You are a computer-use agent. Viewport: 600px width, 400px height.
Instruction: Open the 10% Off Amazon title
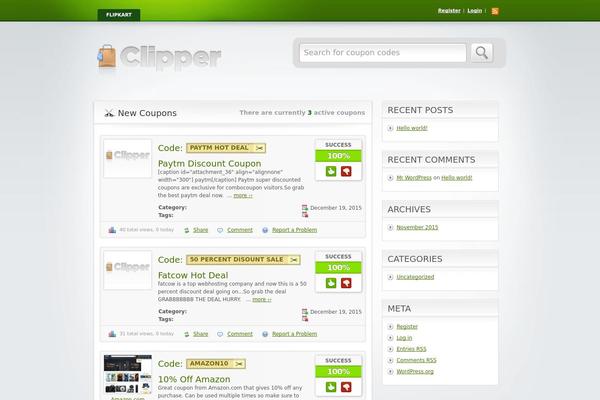194,379
